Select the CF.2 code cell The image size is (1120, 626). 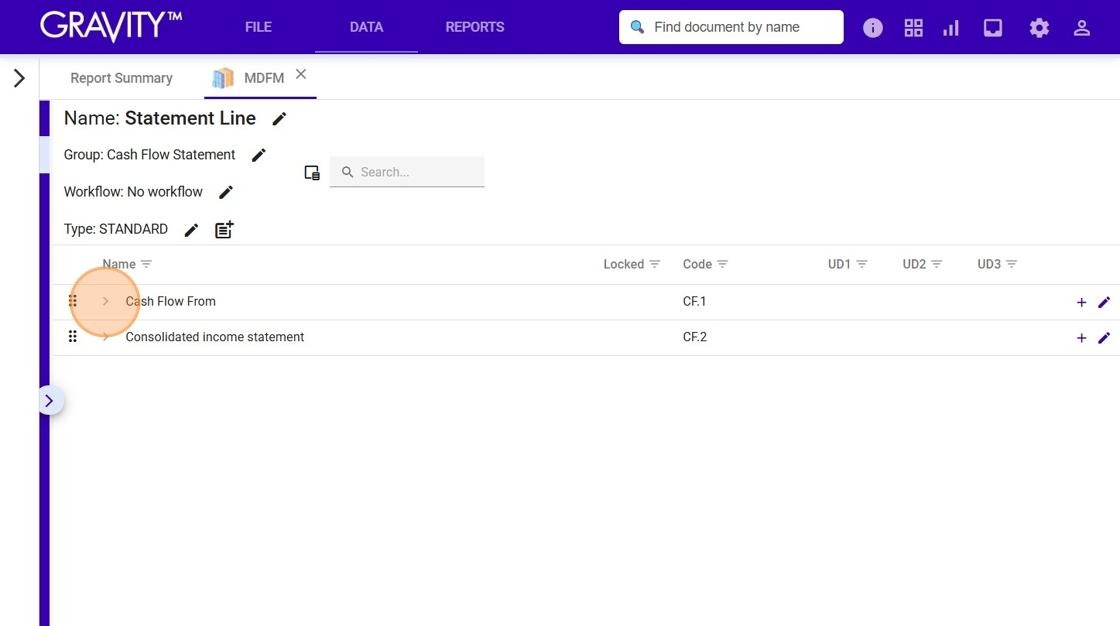coord(694,337)
